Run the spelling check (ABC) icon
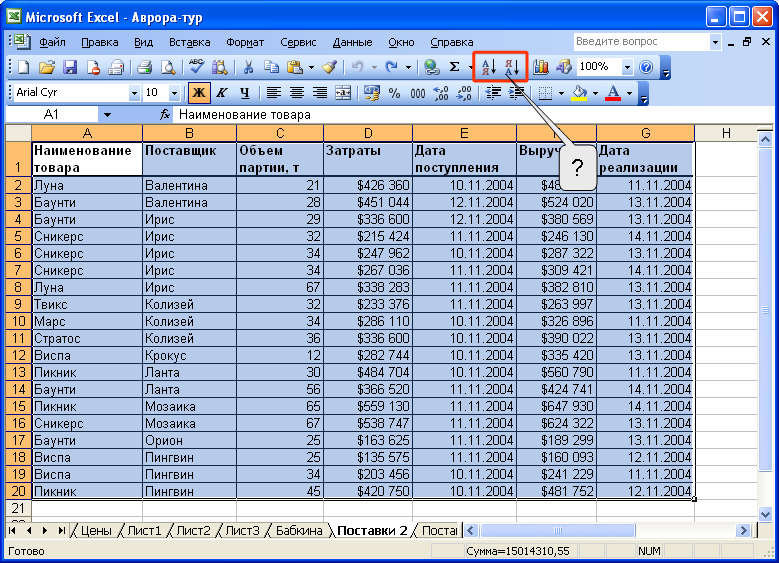The height and width of the screenshot is (563, 779). (x=197, y=67)
